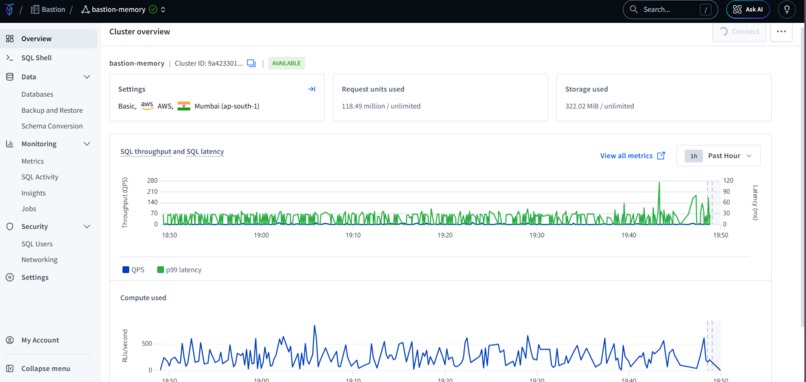The width and height of the screenshot is (806, 382).
Task: Click the Ask AI button
Action: point(748,9)
